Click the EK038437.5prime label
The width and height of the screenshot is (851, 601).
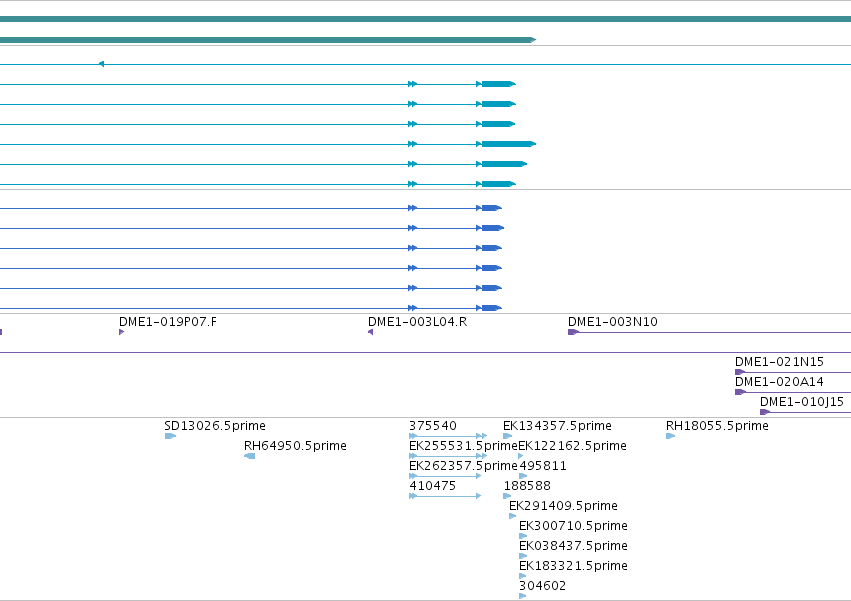click(x=573, y=546)
